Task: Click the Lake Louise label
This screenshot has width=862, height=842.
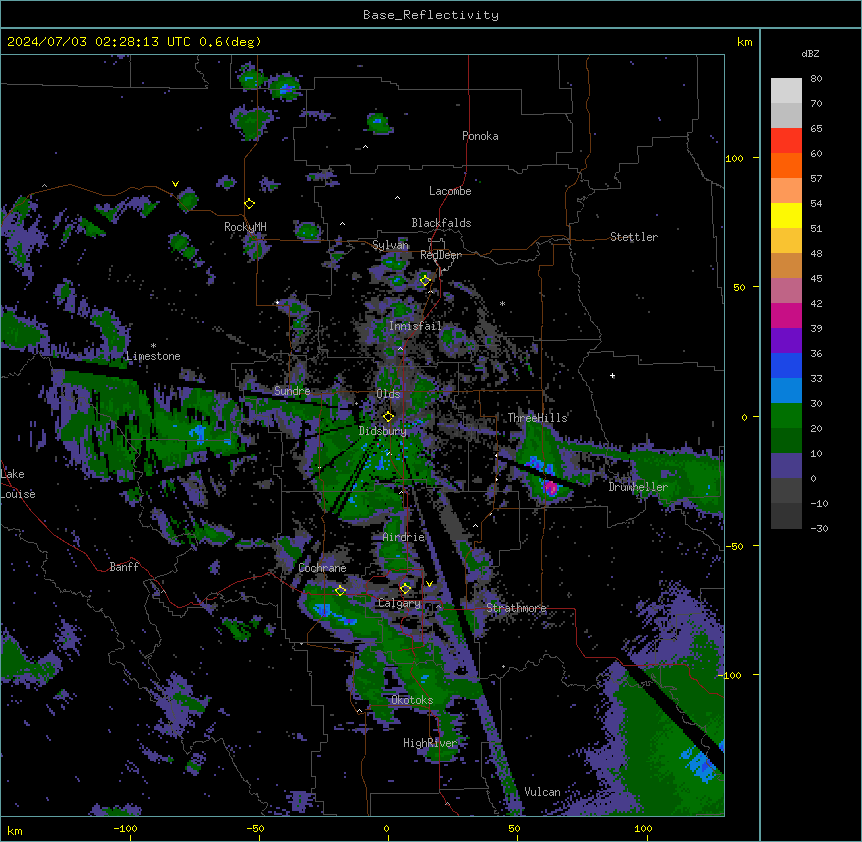Action: pos(18,484)
